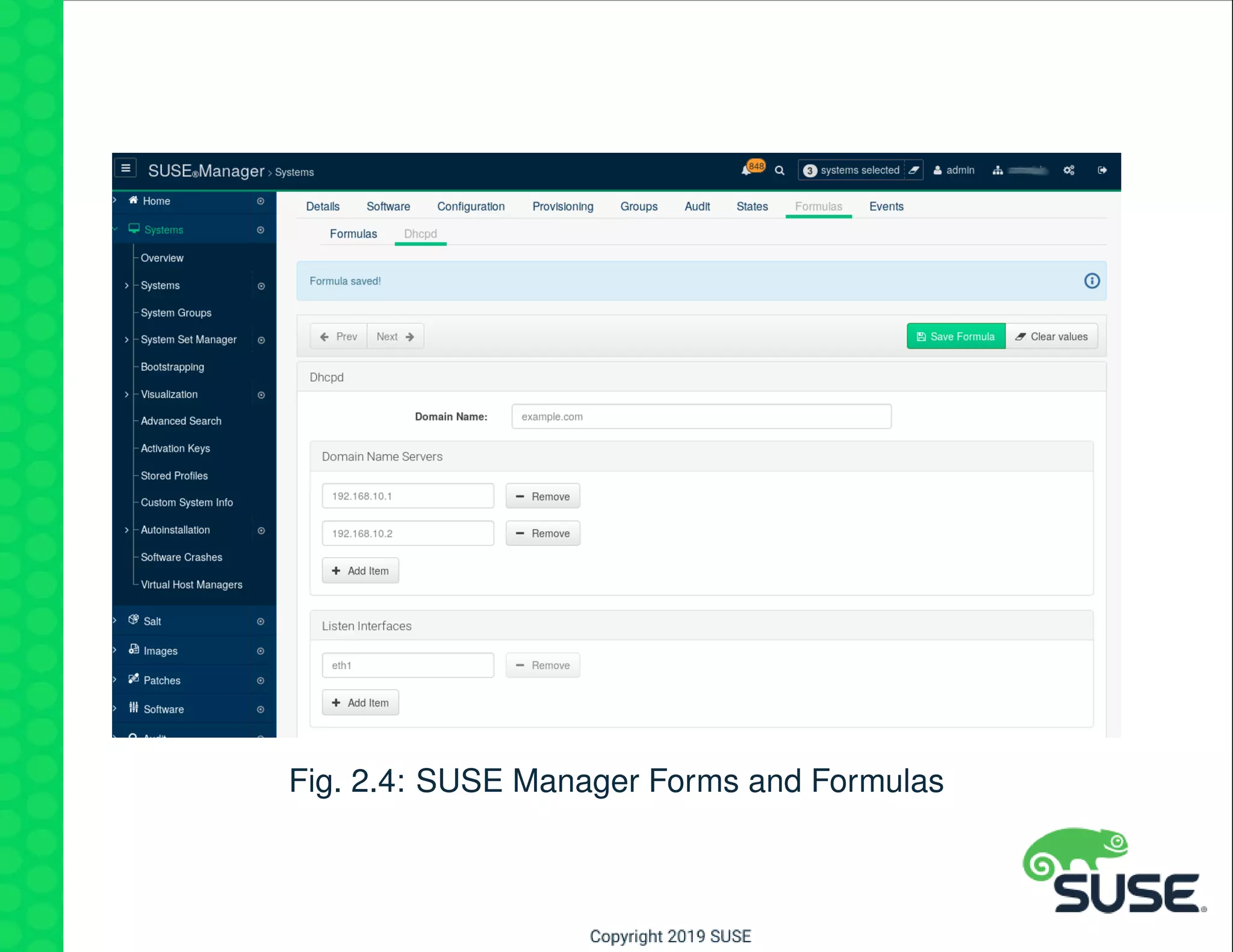The height and width of the screenshot is (952, 1233).
Task: Click the search magnifier icon in header
Action: (x=780, y=170)
